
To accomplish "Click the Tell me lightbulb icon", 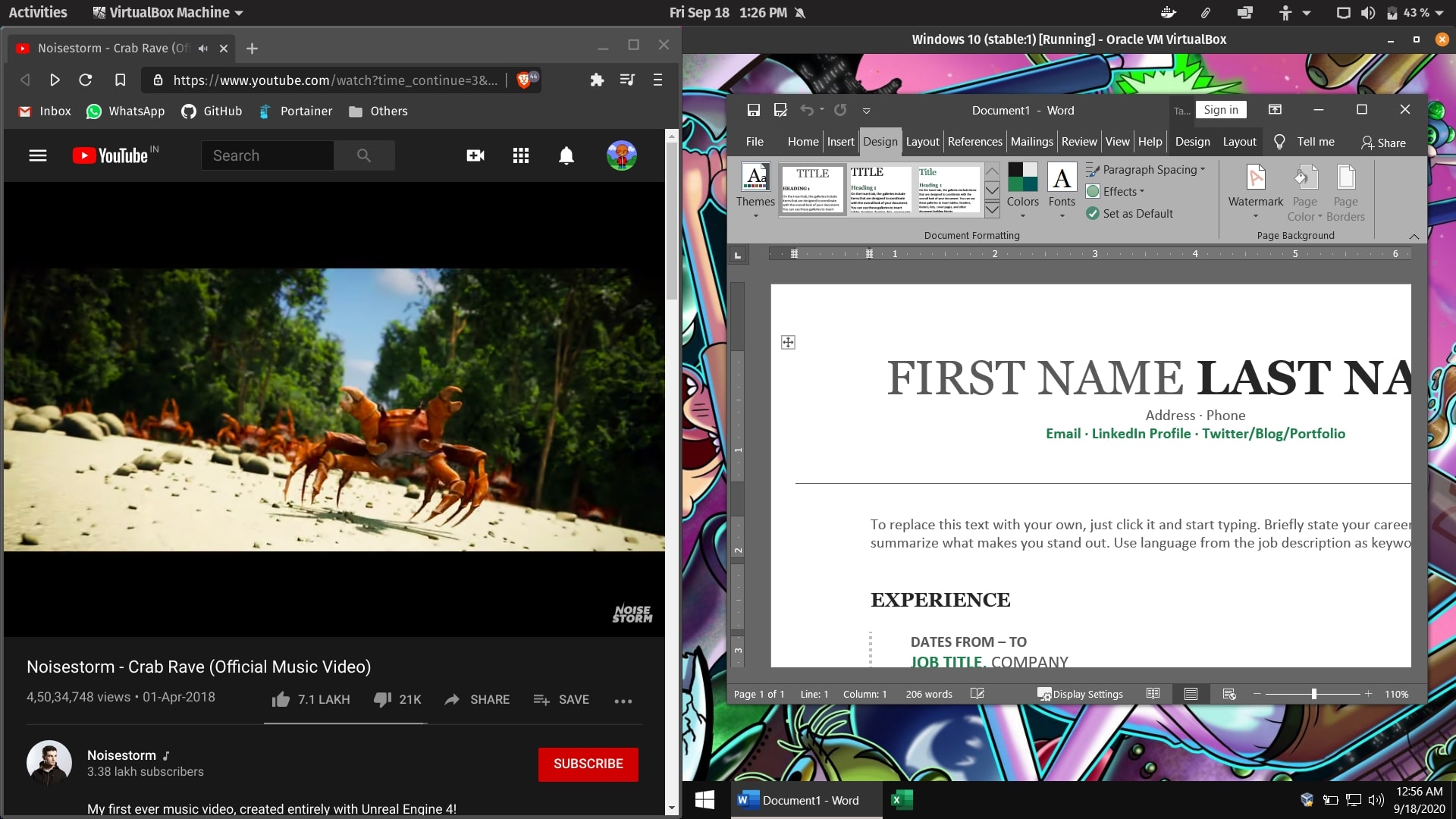I will point(1279,142).
